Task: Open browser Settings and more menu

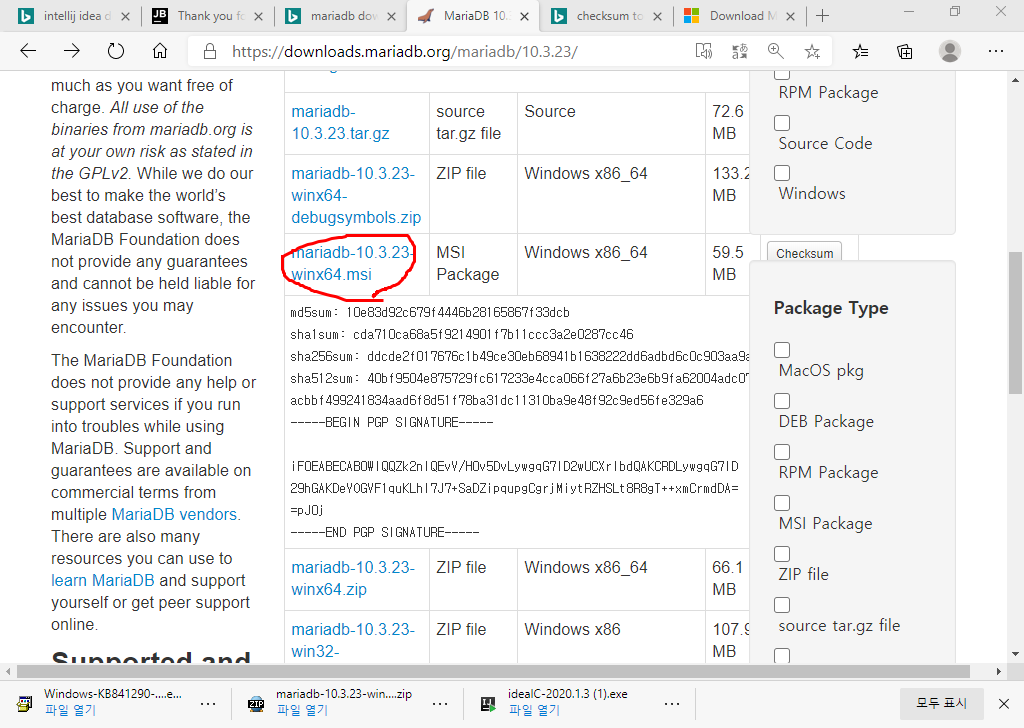Action: [995, 51]
